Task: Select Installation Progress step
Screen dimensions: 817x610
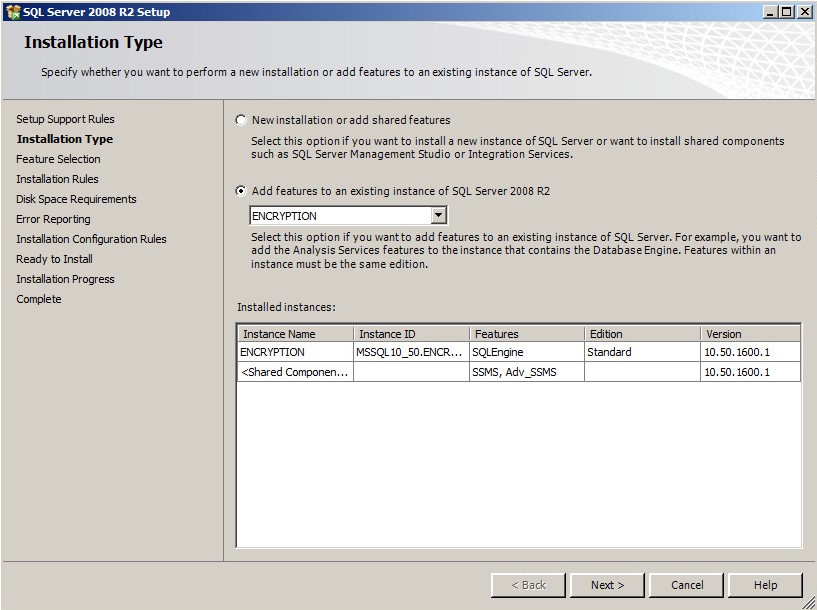Action: [65, 279]
